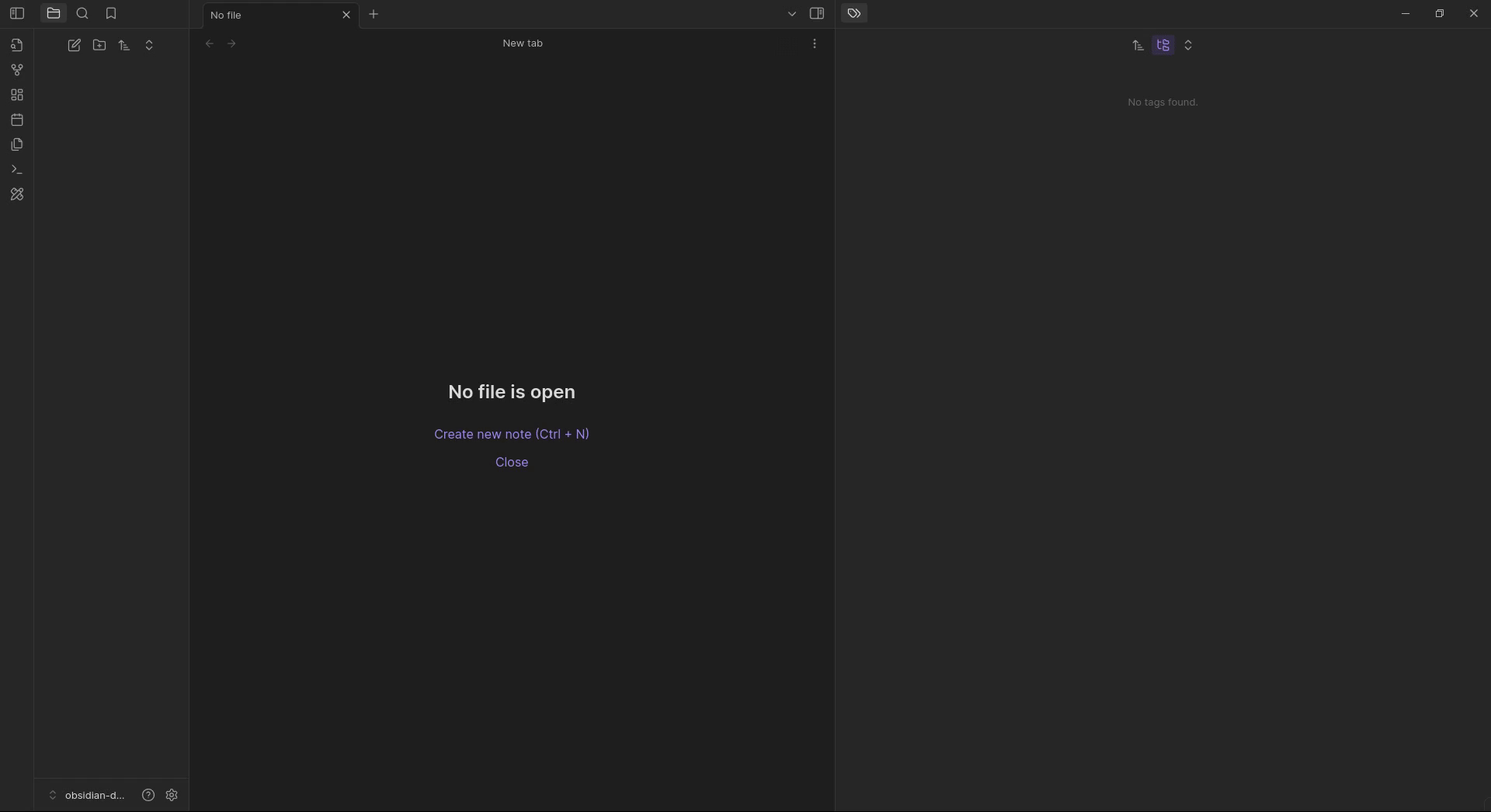Click the Close link under No file is open
1491x812 pixels.
tap(512, 463)
